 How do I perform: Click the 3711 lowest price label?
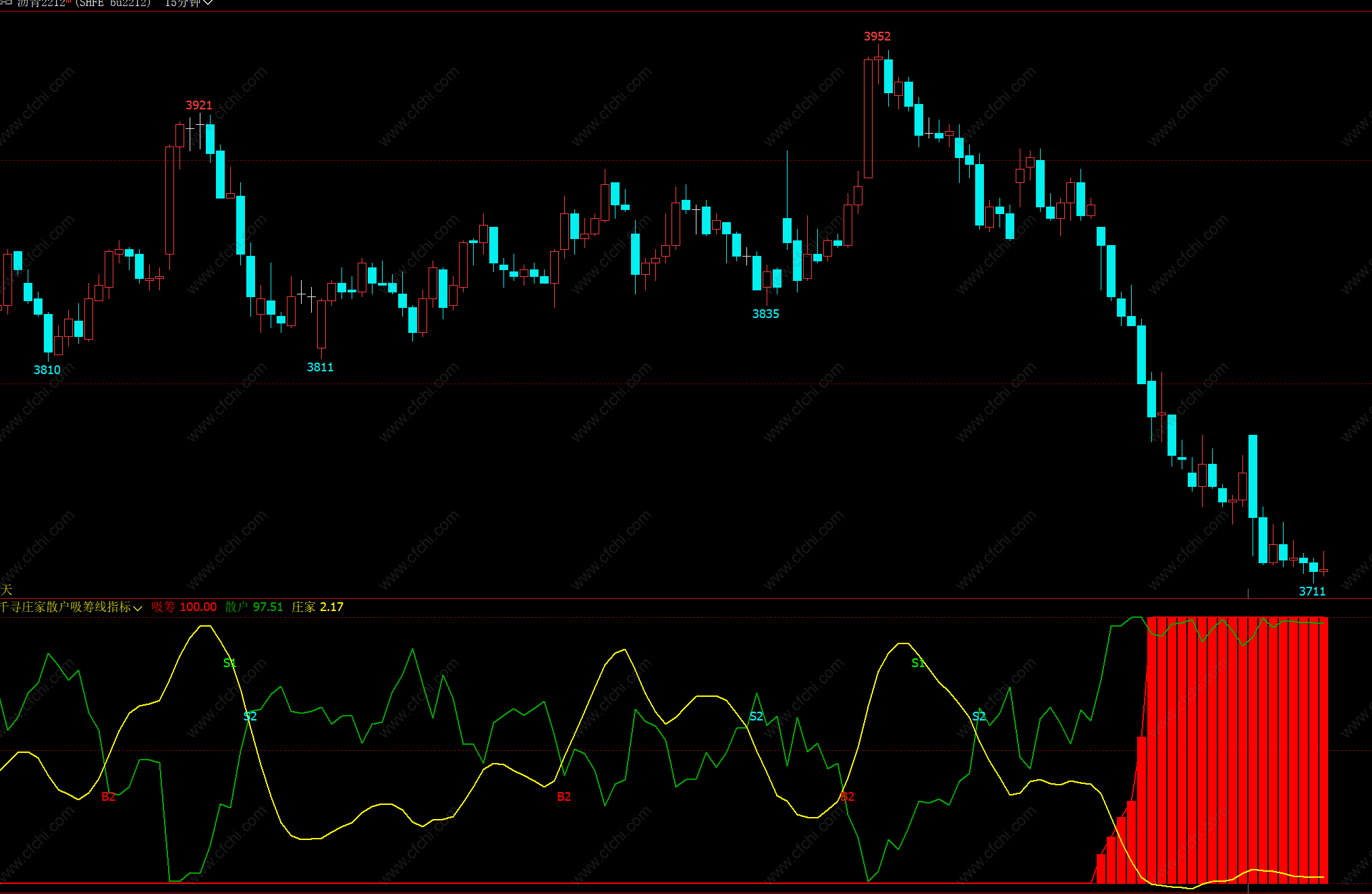click(1312, 591)
